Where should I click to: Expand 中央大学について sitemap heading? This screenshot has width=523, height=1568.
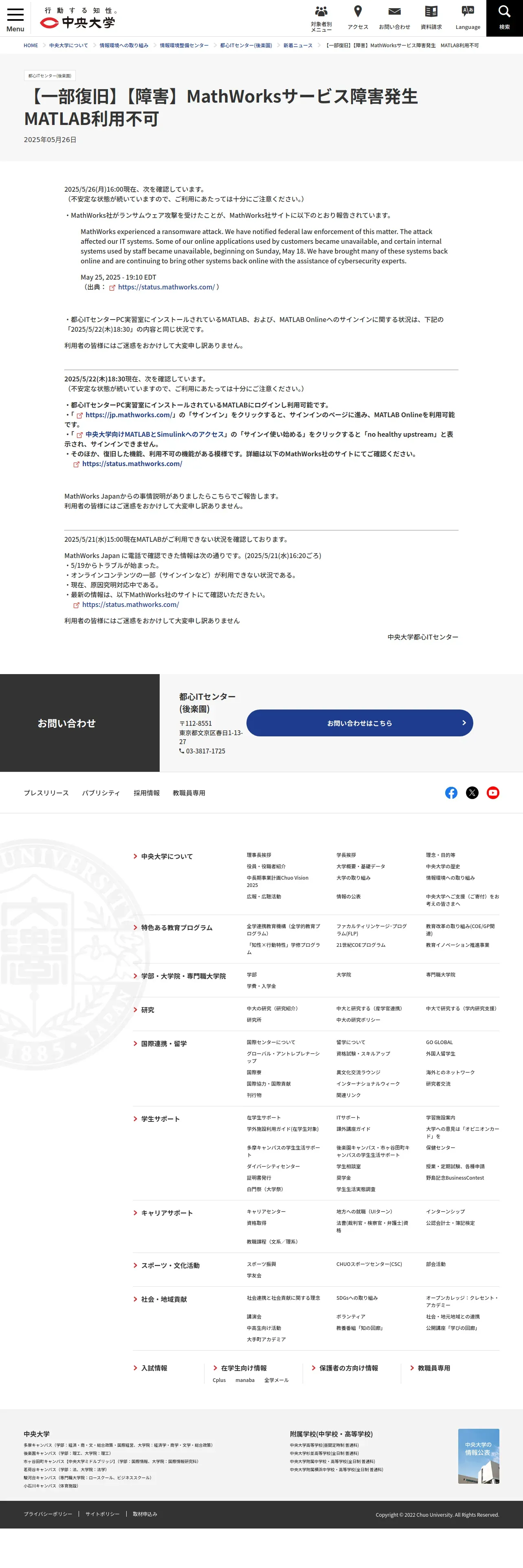tap(167, 856)
